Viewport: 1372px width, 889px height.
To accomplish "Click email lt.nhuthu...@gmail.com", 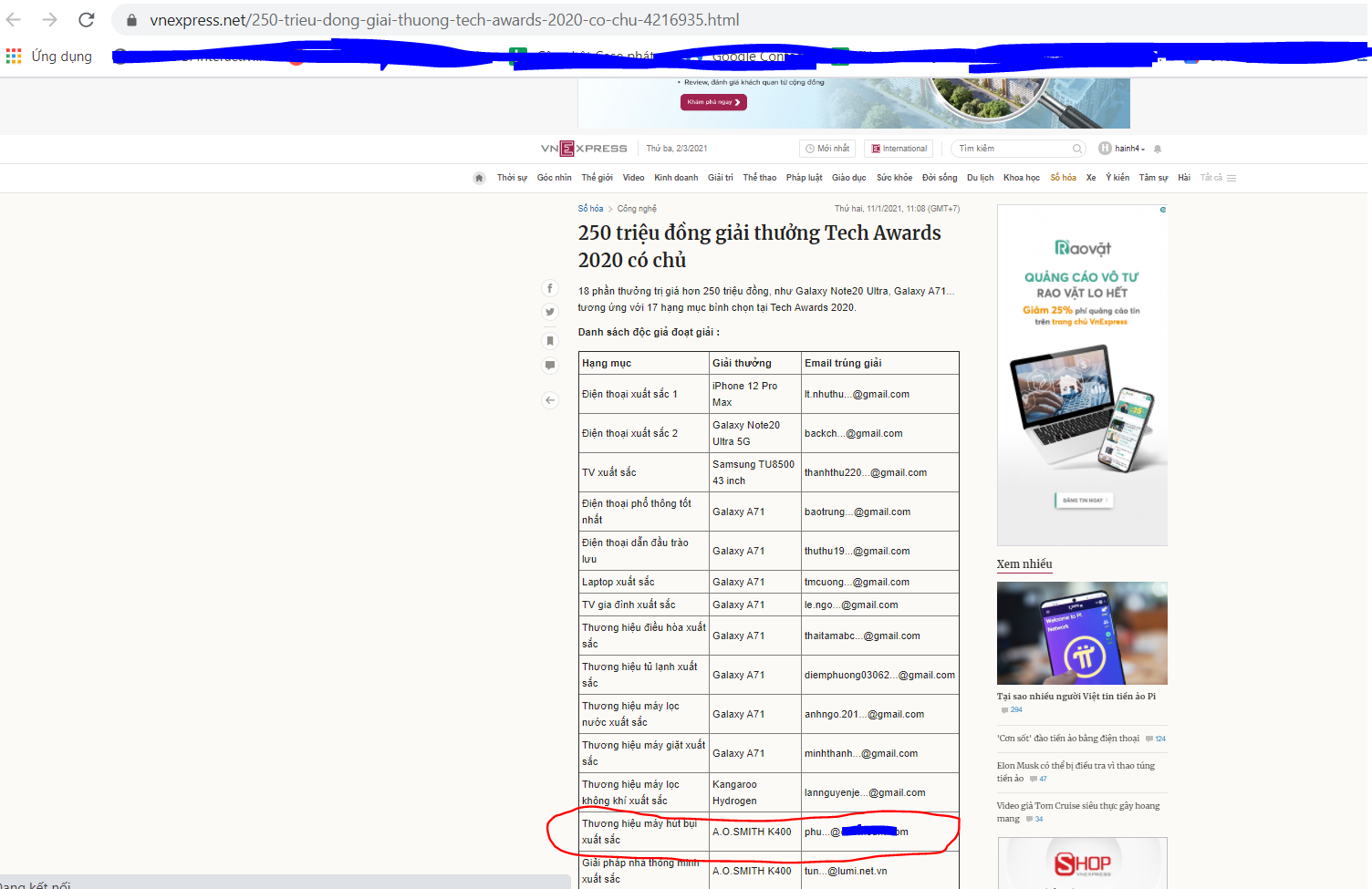I will [857, 395].
